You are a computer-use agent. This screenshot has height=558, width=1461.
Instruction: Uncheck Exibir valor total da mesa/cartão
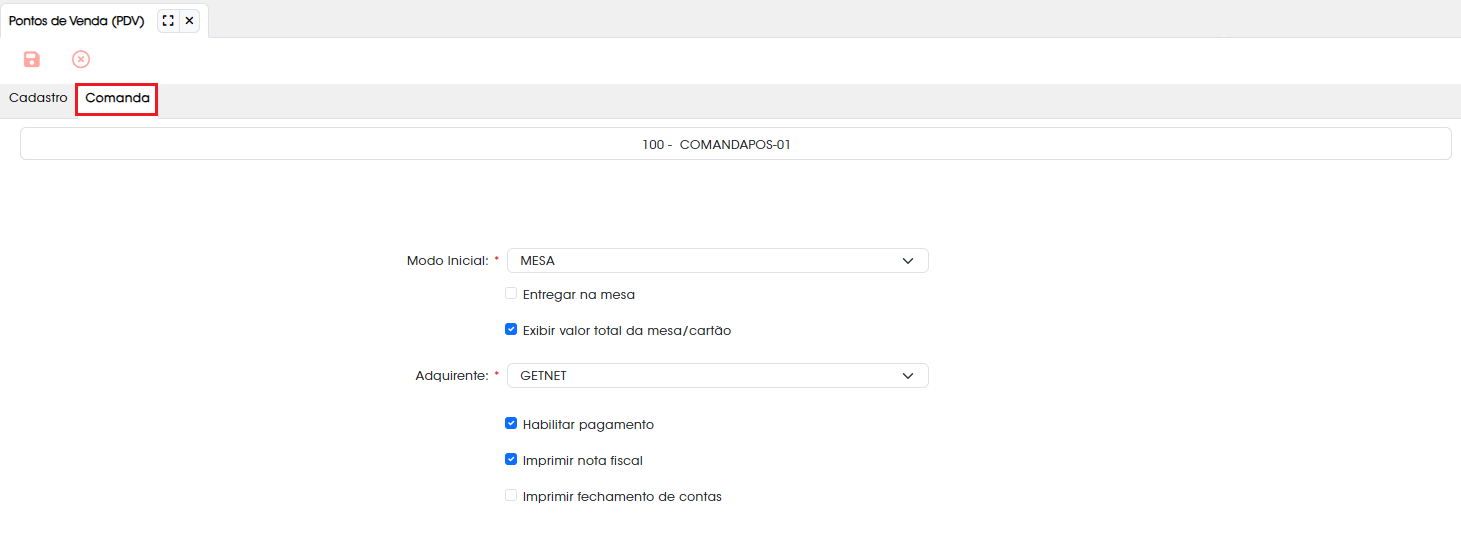[511, 329]
